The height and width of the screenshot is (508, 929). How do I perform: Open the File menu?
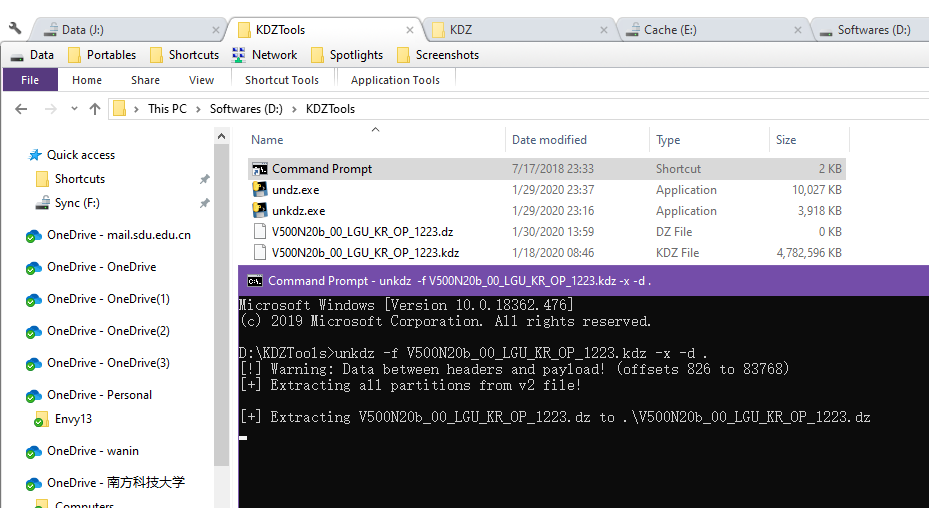pyautogui.click(x=30, y=80)
